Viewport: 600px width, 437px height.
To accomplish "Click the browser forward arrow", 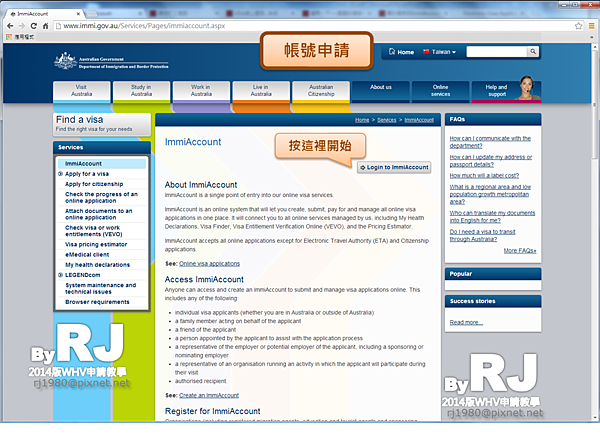I will (22, 26).
